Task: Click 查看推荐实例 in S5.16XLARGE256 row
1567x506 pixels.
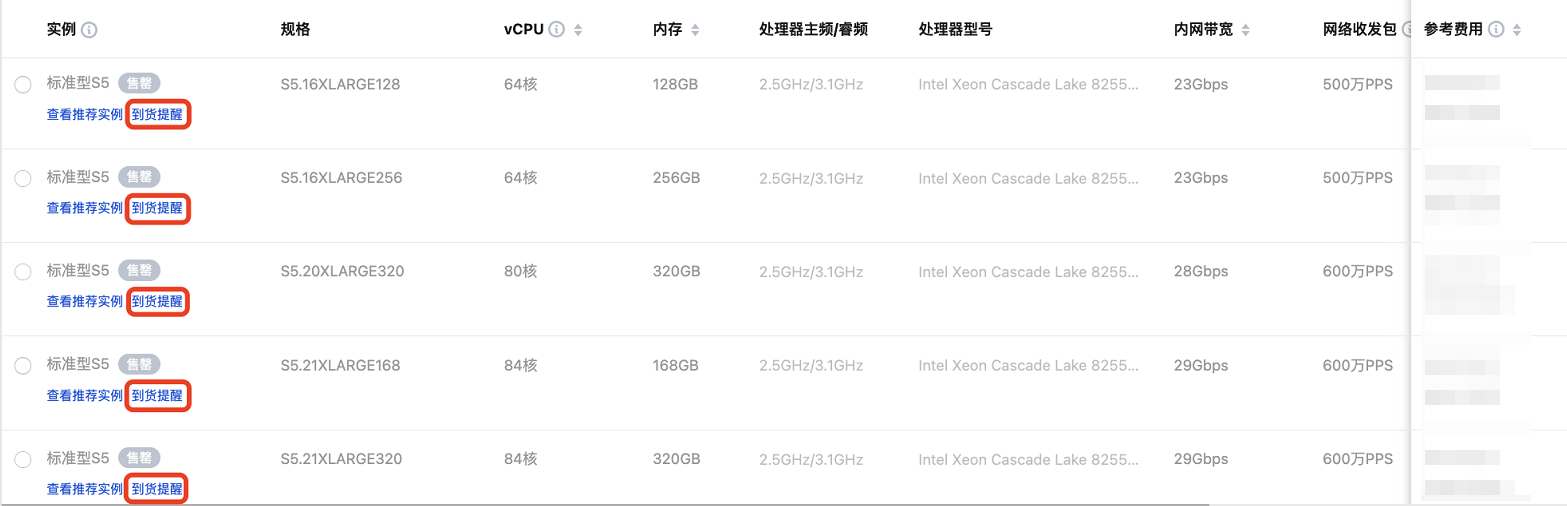Action: (85, 208)
